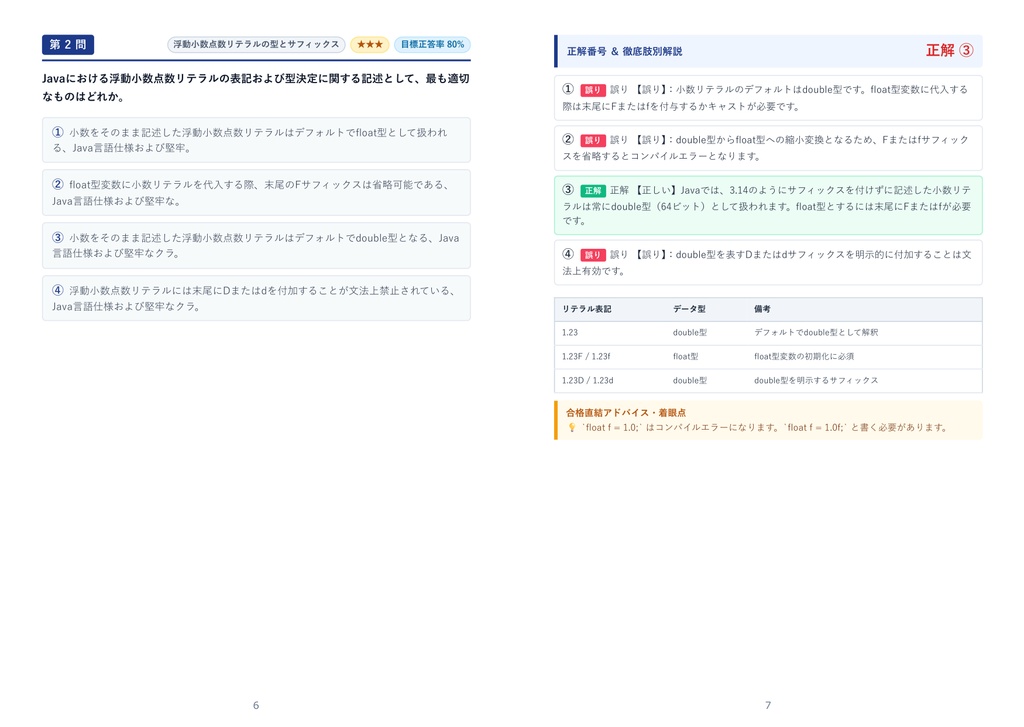The image size is (1024, 727).
Task: Select answer option ④ about D suffix prohibition
Action: tap(256, 298)
